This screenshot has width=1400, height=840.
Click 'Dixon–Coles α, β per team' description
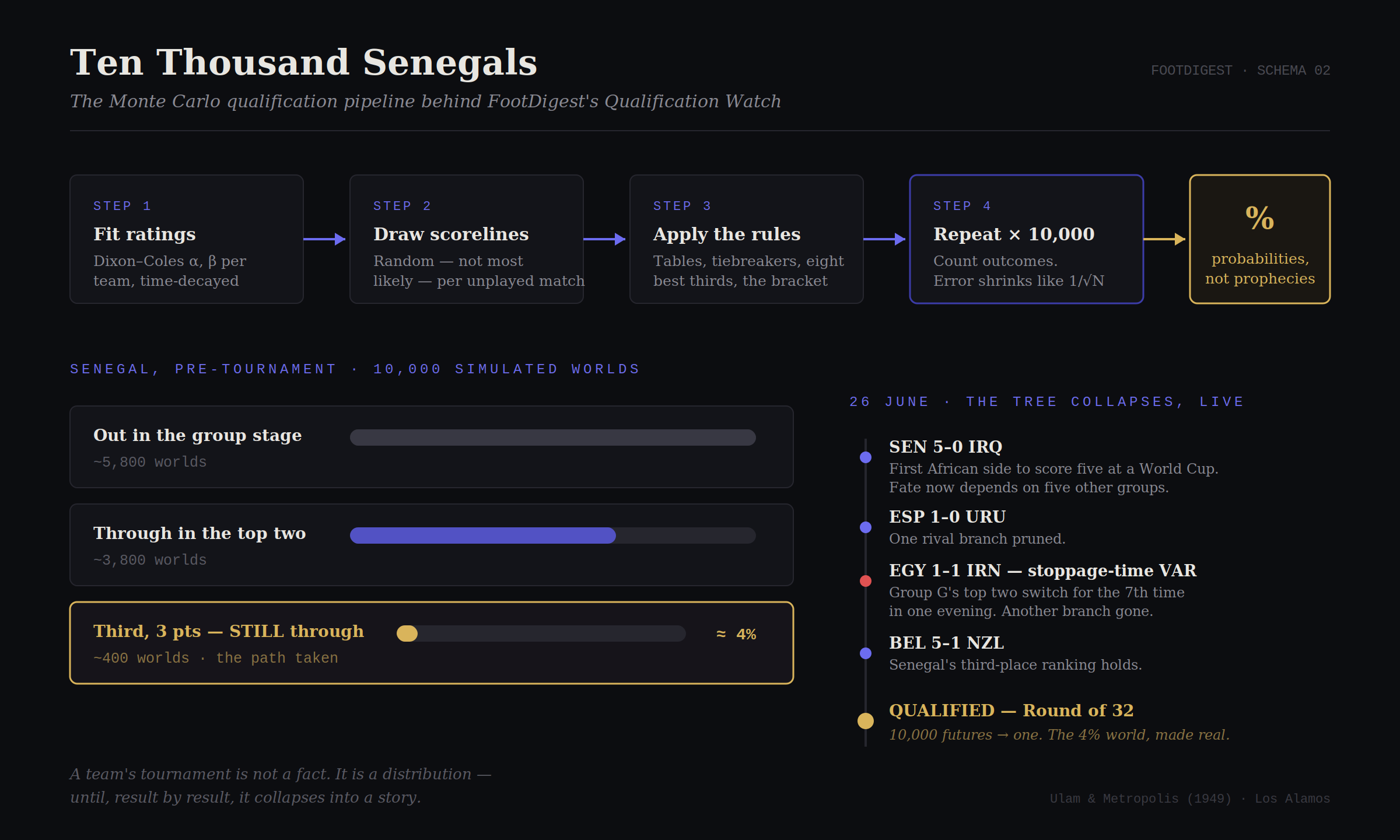(170, 271)
